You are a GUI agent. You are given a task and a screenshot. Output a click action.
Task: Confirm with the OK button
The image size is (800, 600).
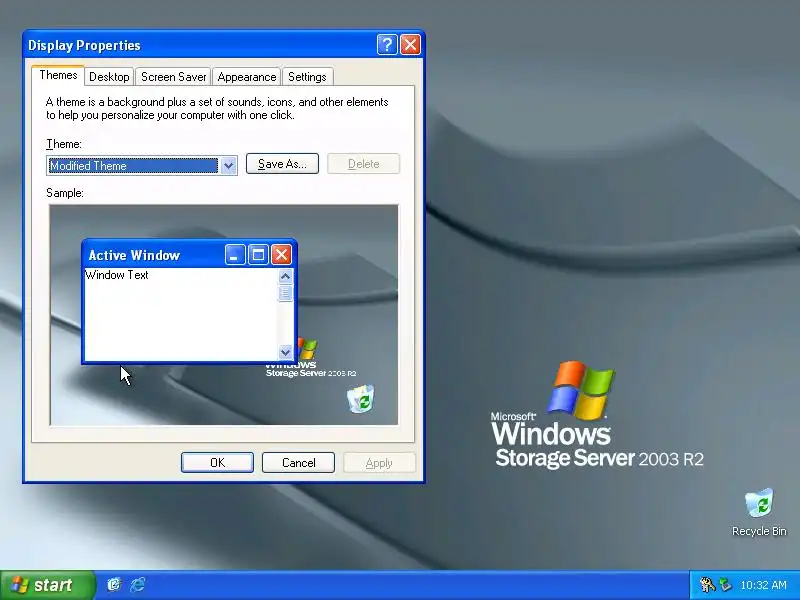[x=217, y=462]
